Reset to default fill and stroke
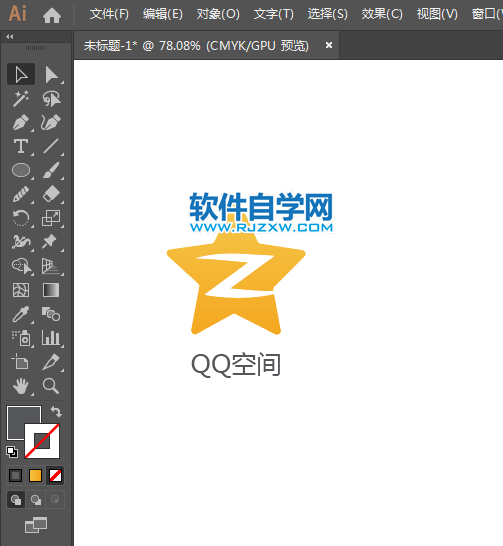The width and height of the screenshot is (503, 546). coord(12,452)
